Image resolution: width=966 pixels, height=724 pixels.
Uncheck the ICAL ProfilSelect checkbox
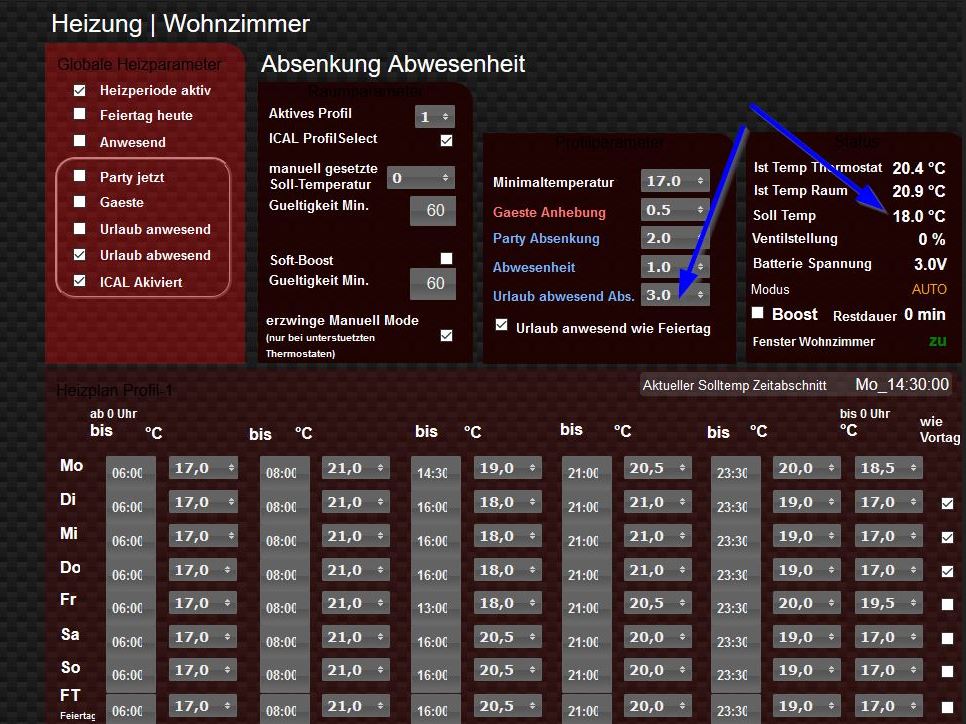[x=447, y=140]
